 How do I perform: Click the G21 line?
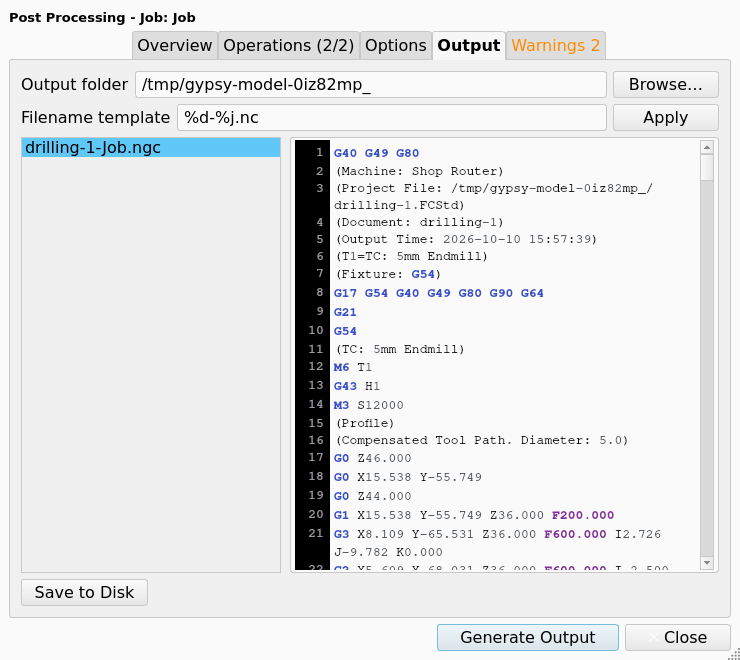point(345,313)
